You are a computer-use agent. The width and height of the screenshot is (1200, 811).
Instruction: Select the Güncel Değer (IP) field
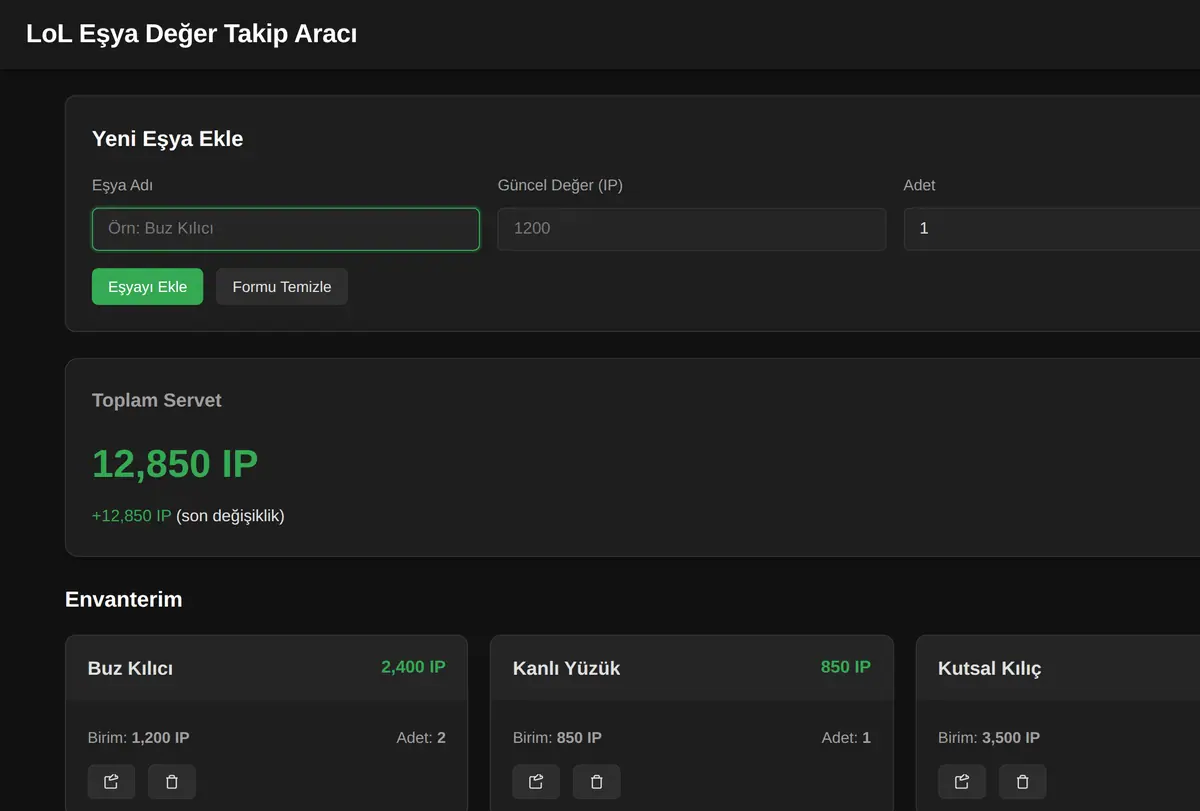692,229
